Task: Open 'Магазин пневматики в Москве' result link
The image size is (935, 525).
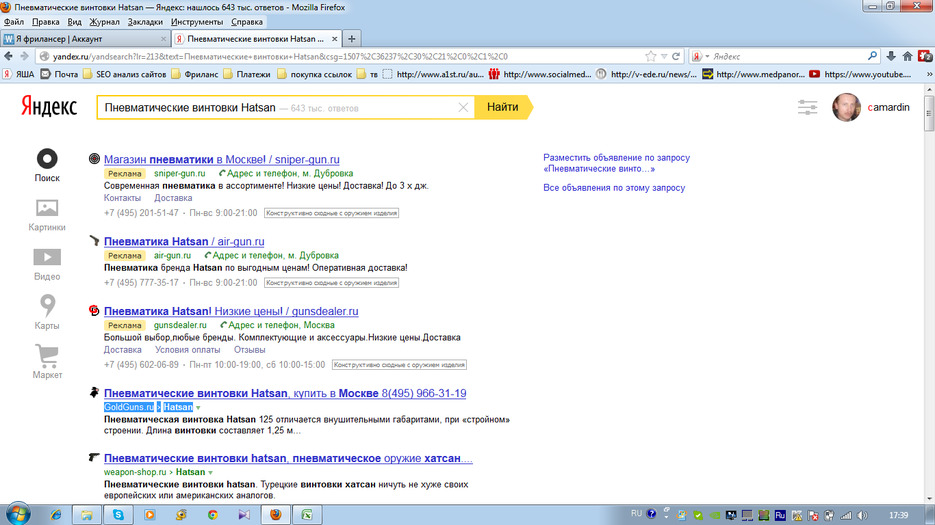Action: click(221, 159)
